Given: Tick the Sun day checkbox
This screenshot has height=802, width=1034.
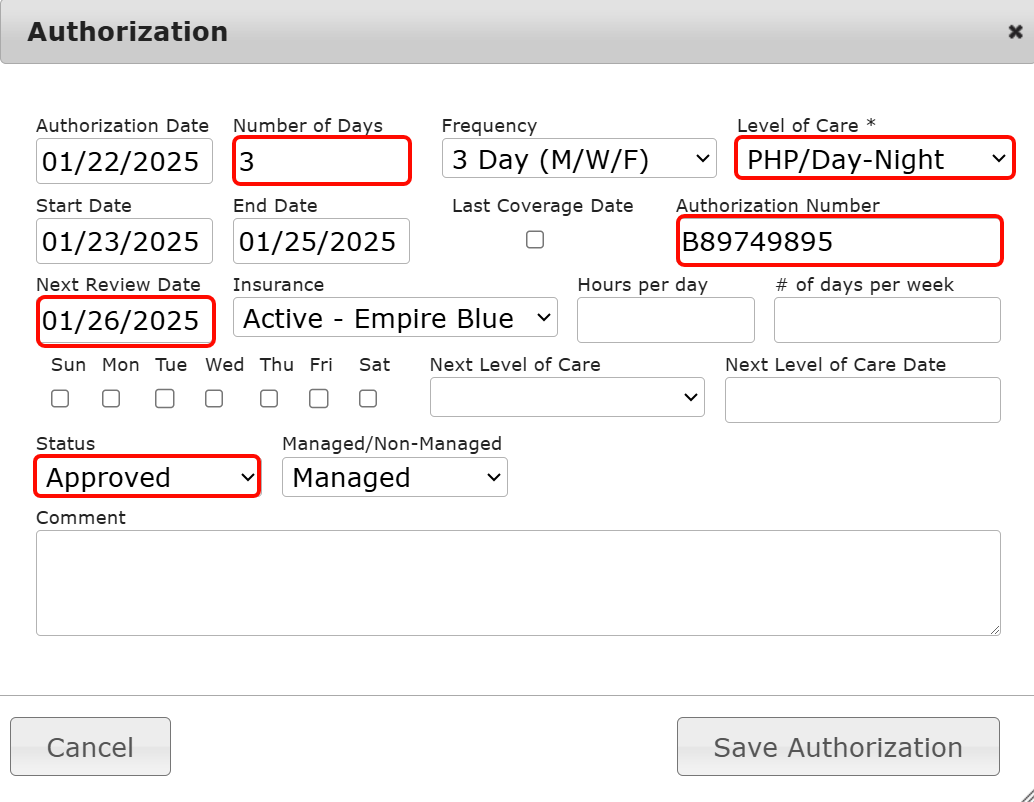Looking at the screenshot, I should click(x=60, y=399).
